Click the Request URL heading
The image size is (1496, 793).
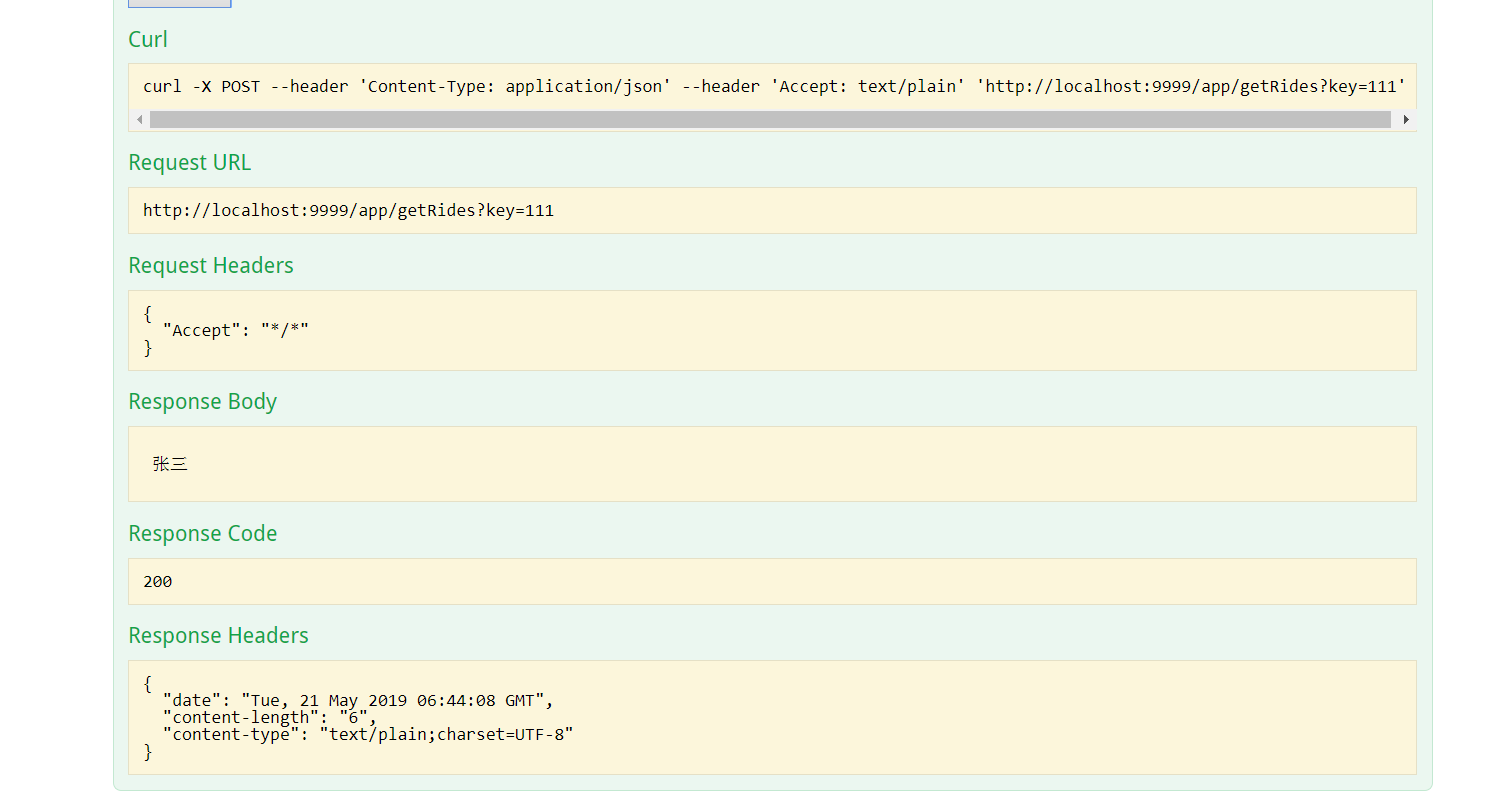(x=189, y=162)
